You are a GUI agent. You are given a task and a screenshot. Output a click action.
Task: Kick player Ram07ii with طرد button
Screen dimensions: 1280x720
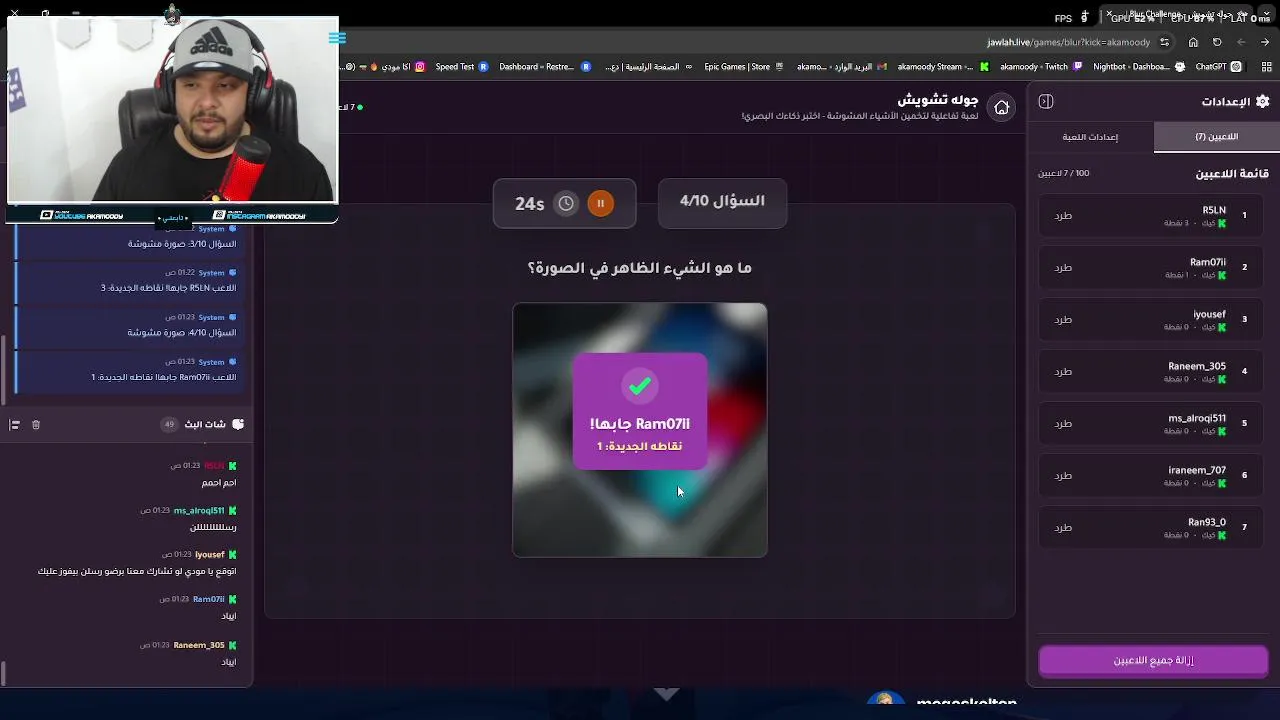click(x=1063, y=267)
